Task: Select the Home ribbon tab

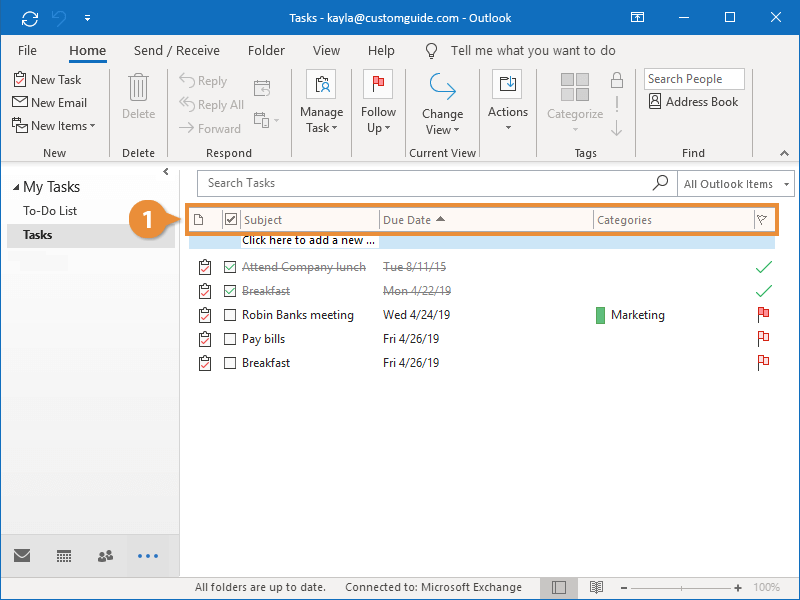Action: pos(88,51)
